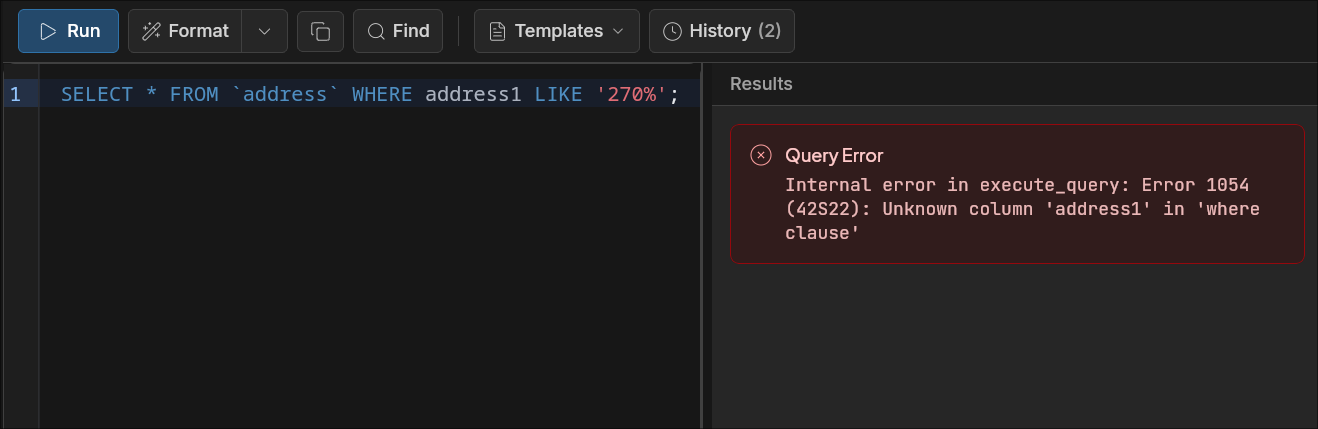Screen dimensions: 1318x429
Task: Click the WHERE keyword in the query
Action: point(382,95)
